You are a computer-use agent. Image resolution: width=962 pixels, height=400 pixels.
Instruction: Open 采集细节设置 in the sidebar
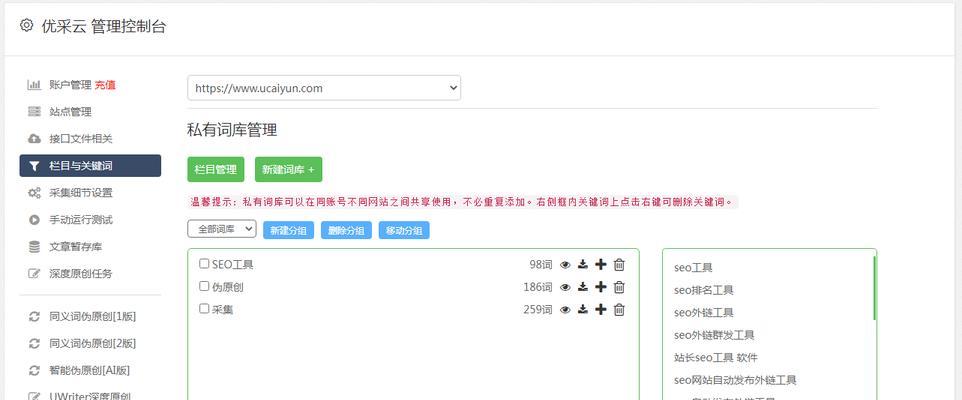tap(81, 193)
